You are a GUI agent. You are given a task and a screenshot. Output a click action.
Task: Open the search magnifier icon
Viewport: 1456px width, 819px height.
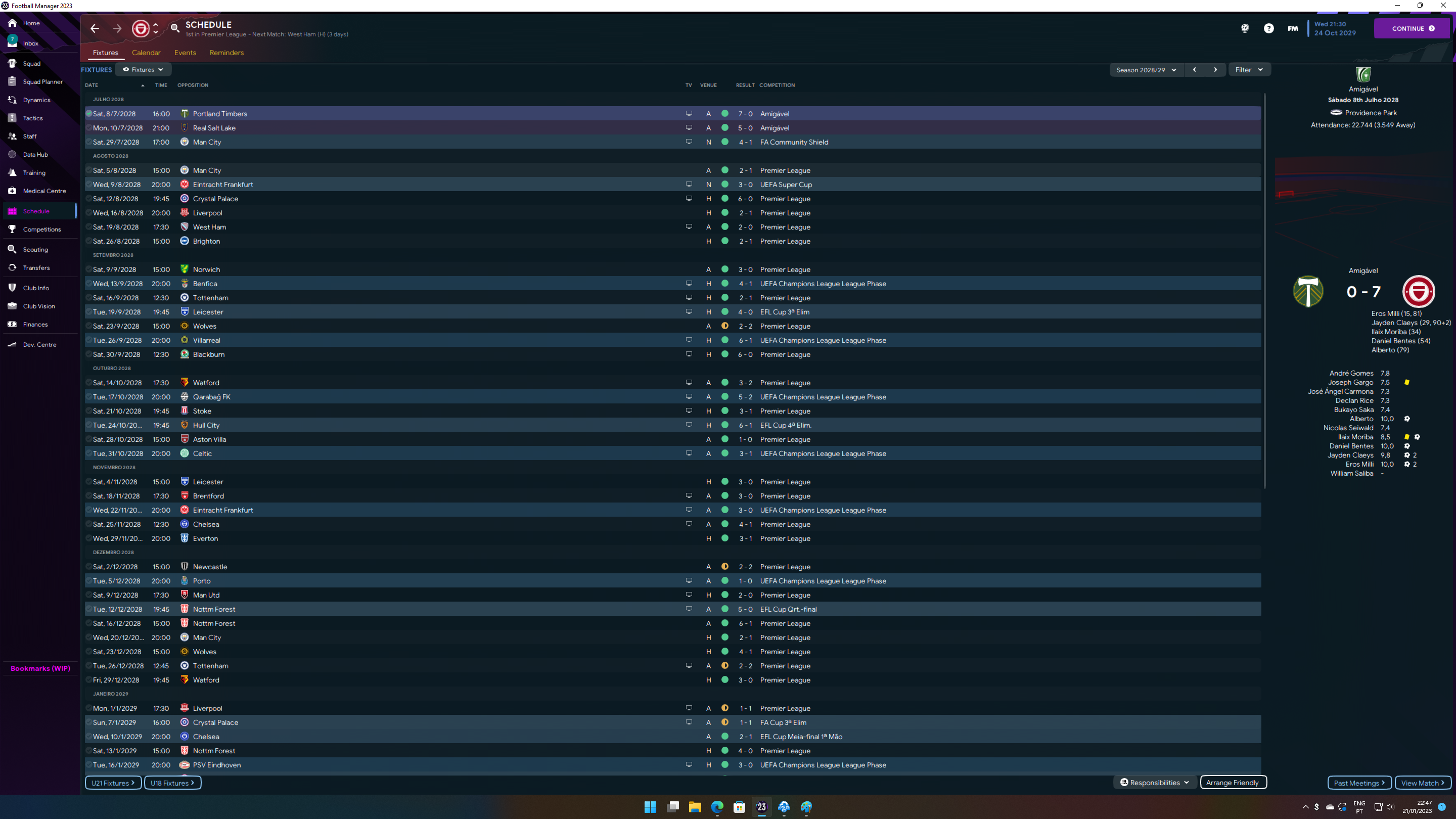coord(175,28)
